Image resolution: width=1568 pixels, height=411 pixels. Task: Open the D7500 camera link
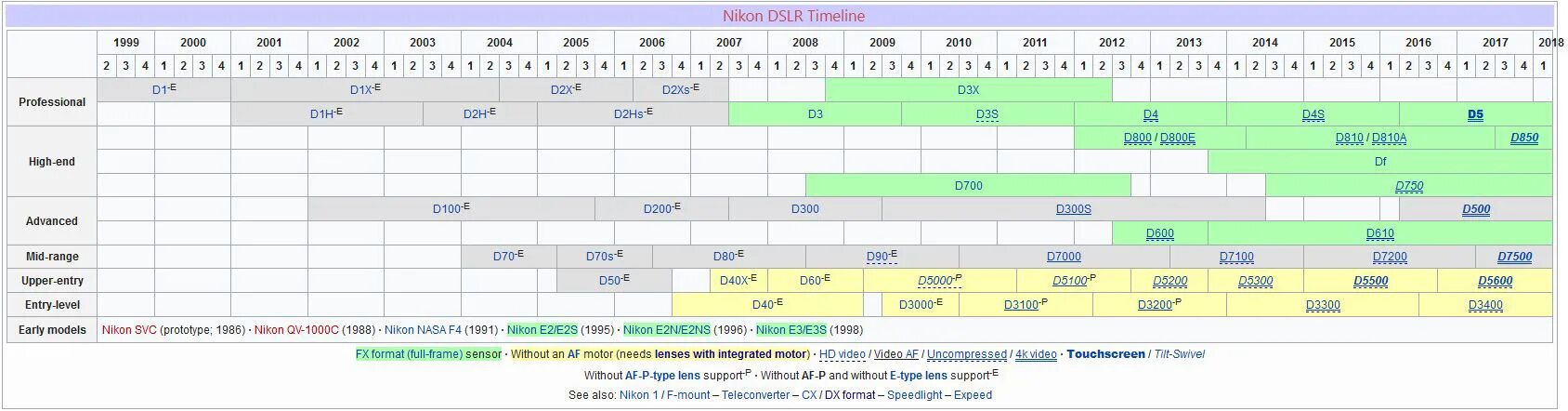[1515, 257]
